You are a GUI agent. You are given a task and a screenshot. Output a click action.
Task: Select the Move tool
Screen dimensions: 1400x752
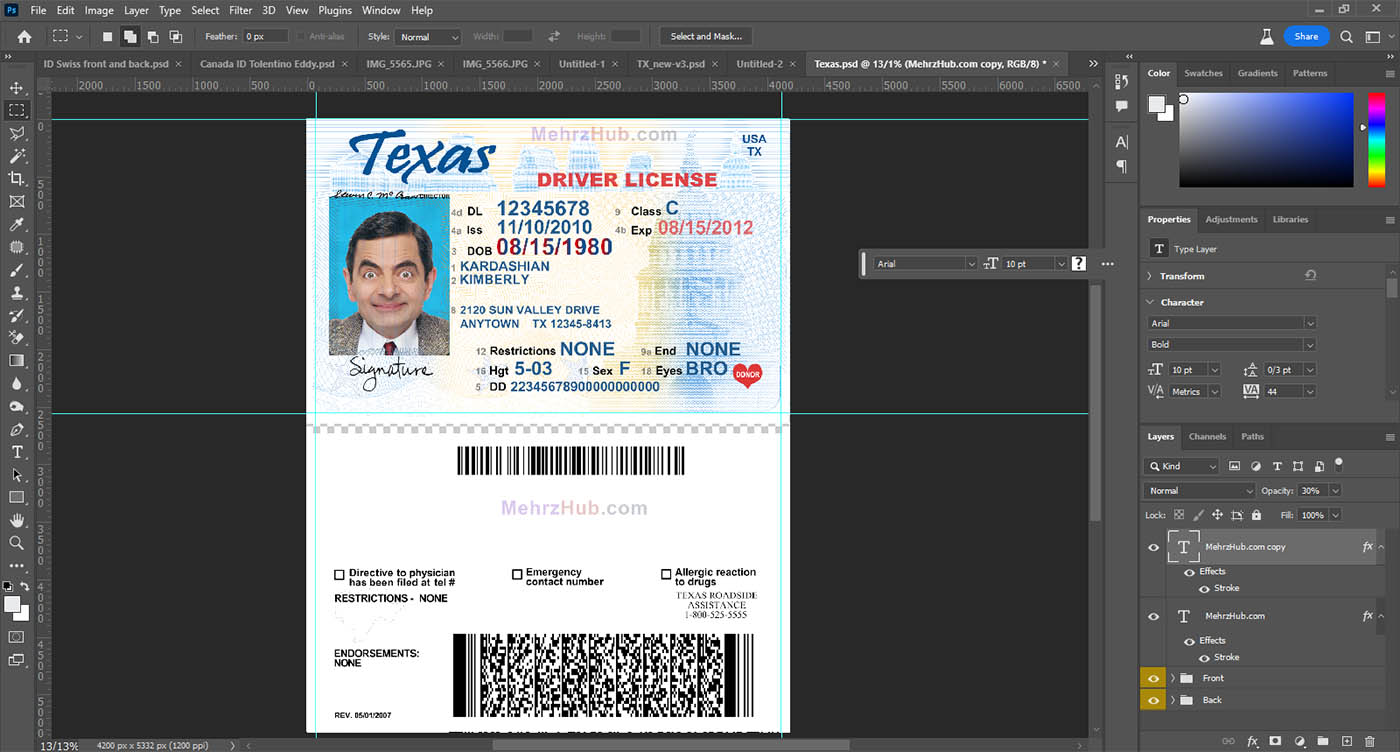[x=17, y=88]
